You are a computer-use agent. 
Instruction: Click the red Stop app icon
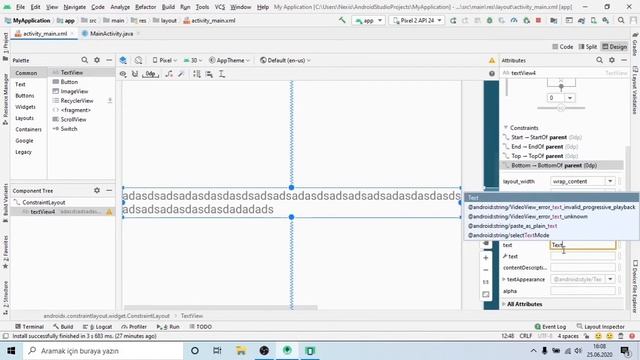[538, 20]
